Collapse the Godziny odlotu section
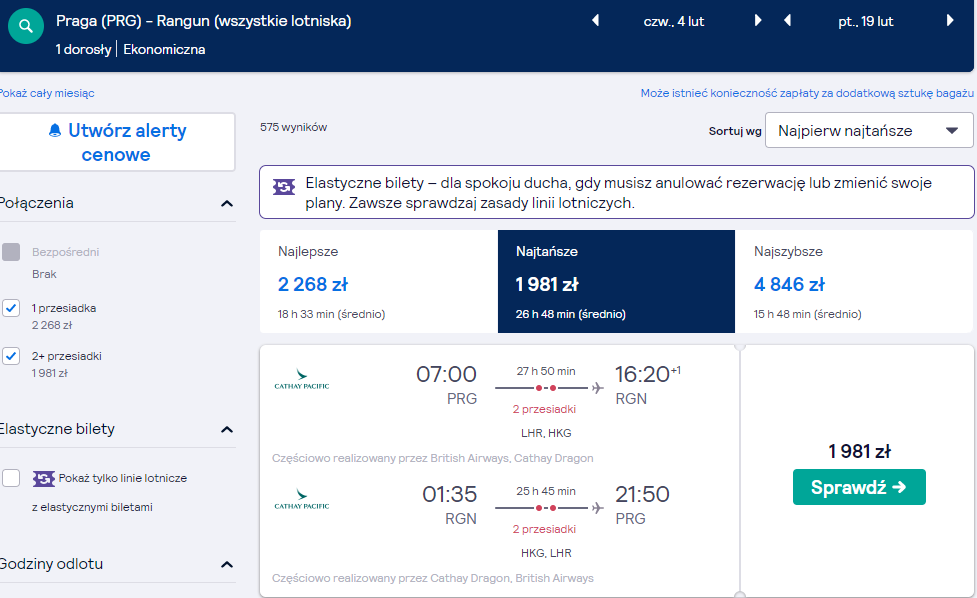Image resolution: width=977 pixels, height=598 pixels. point(227,565)
